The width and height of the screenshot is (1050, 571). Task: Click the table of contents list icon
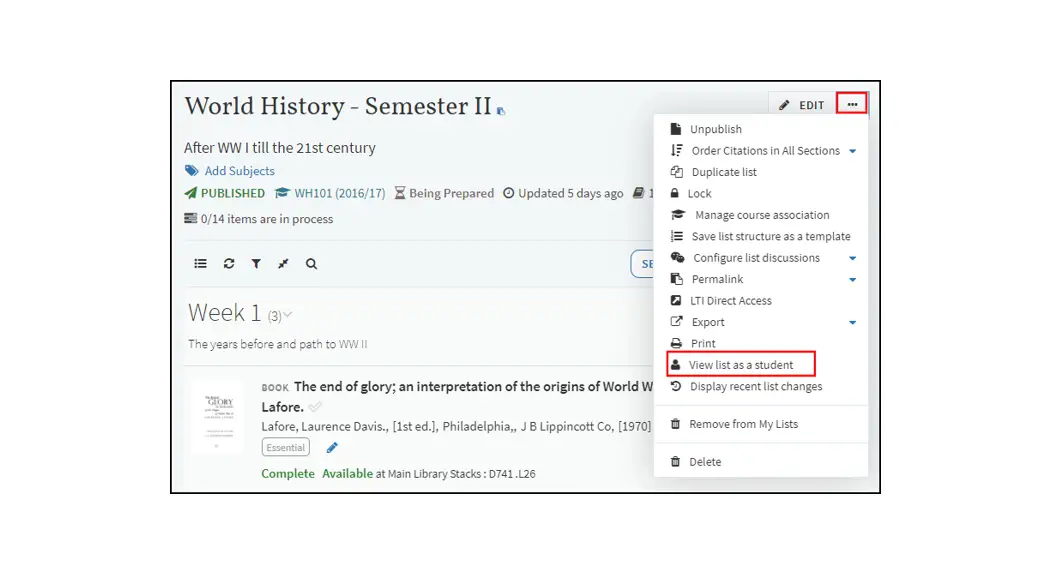200,264
